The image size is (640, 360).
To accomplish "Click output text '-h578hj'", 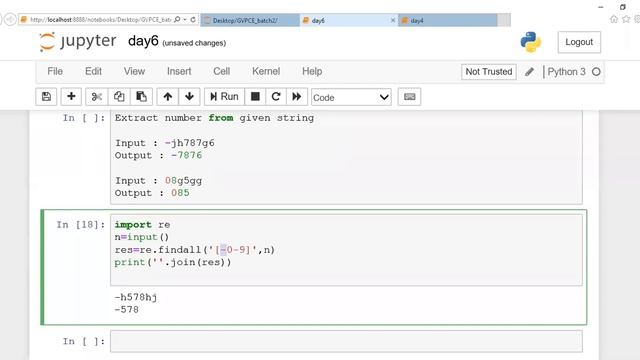I will coord(136,297).
